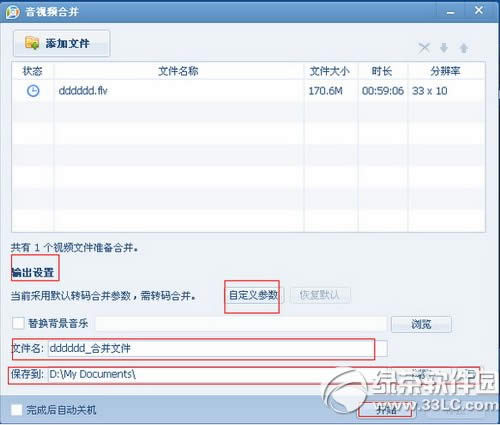500x425 pixels.
Task: Click 浏览 browse button for background music
Action: 421,324
